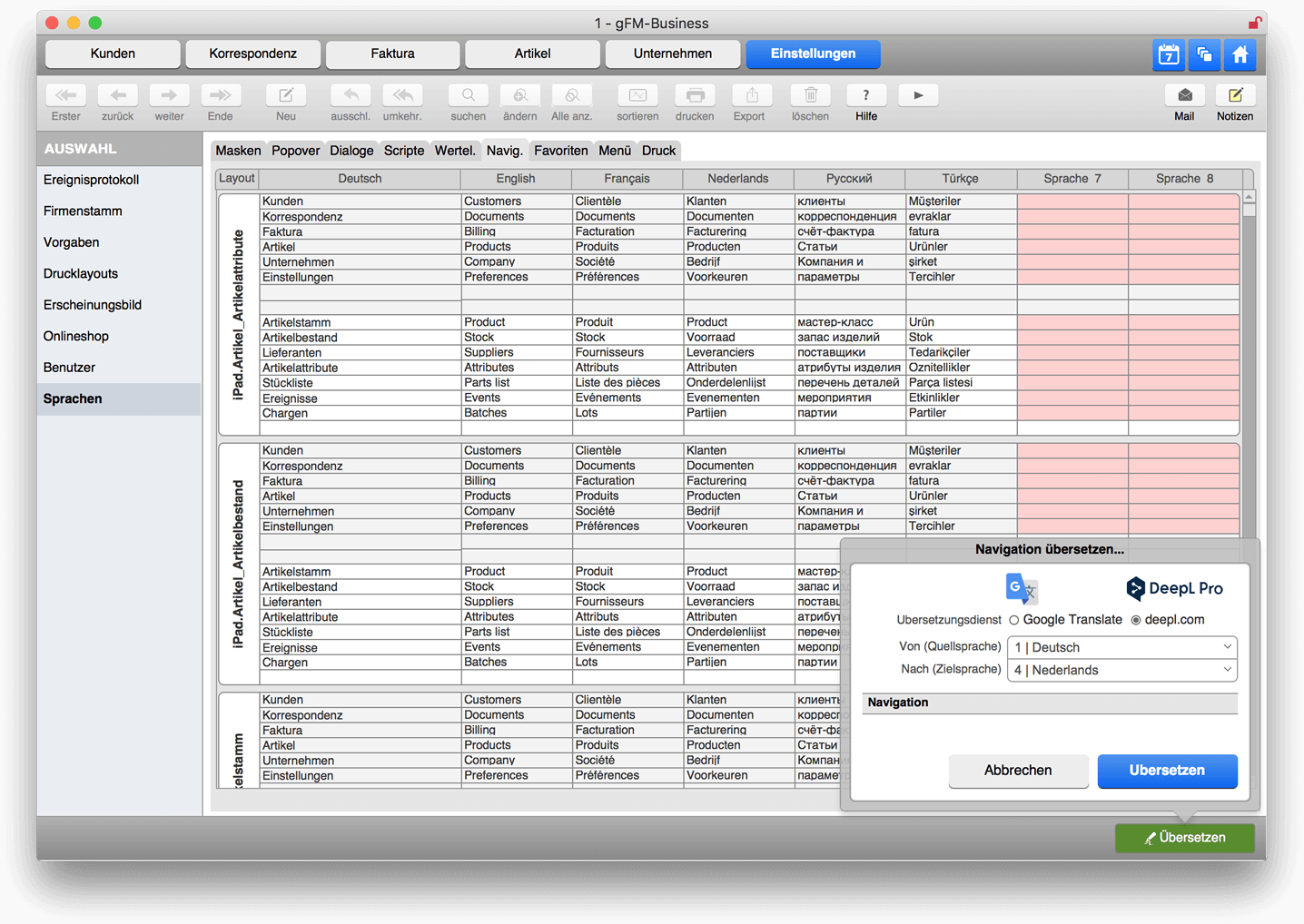Viewport: 1304px width, 924px height.
Task: Select deepl.com radio button
Action: [x=1136, y=620]
